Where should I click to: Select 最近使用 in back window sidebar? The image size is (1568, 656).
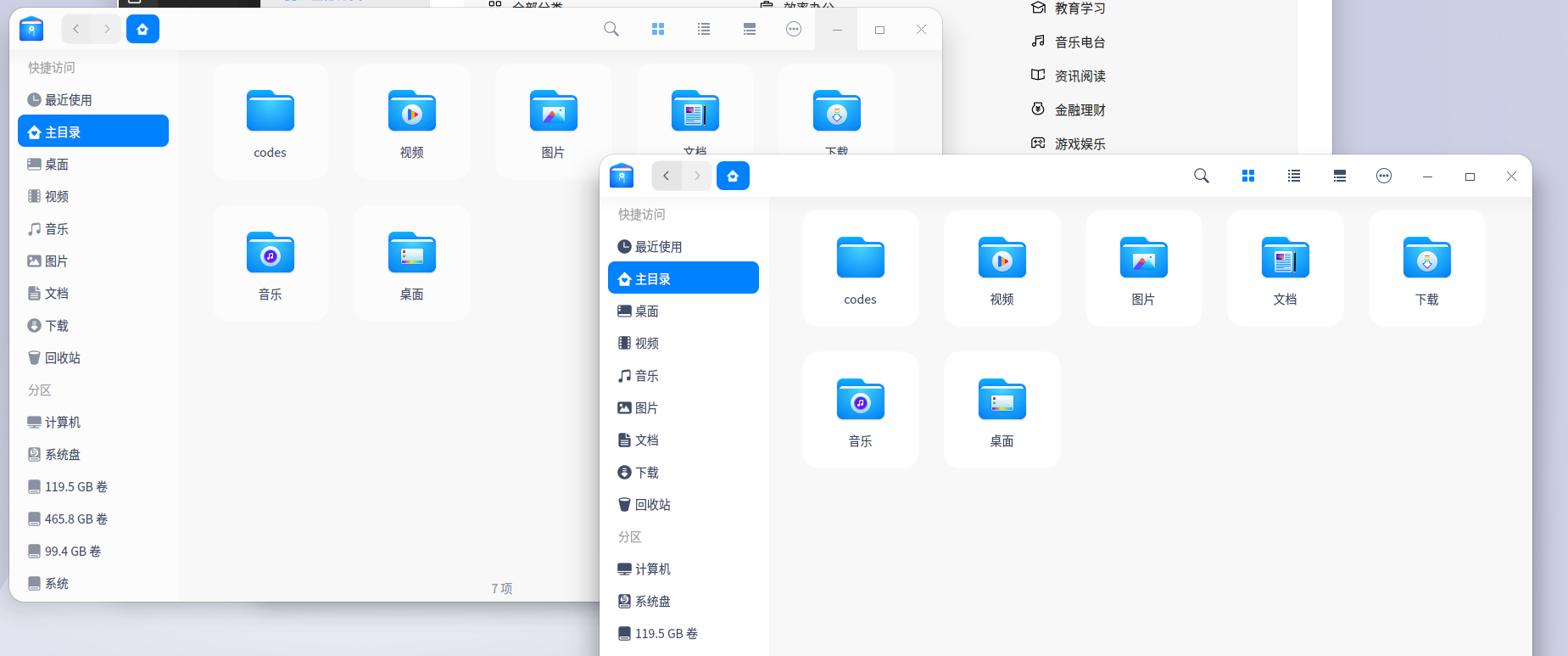93,99
